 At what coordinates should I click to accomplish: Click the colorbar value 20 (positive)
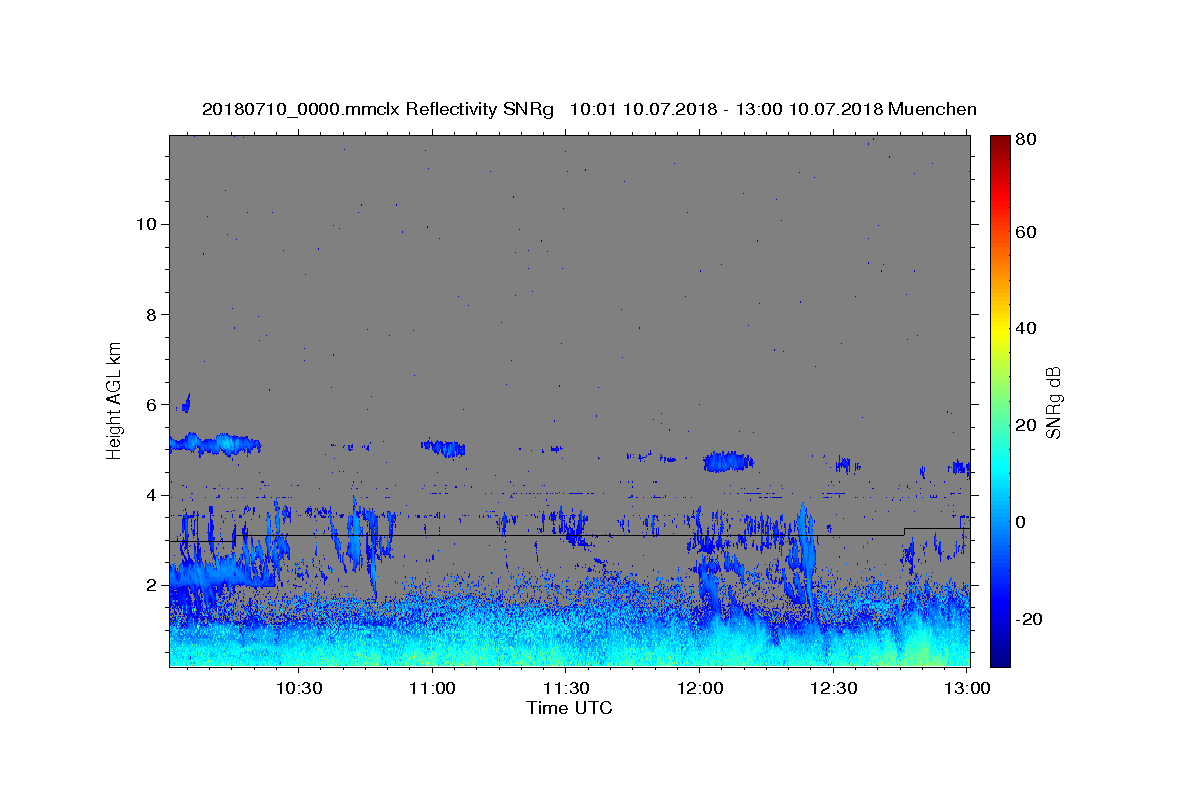(x=1028, y=425)
